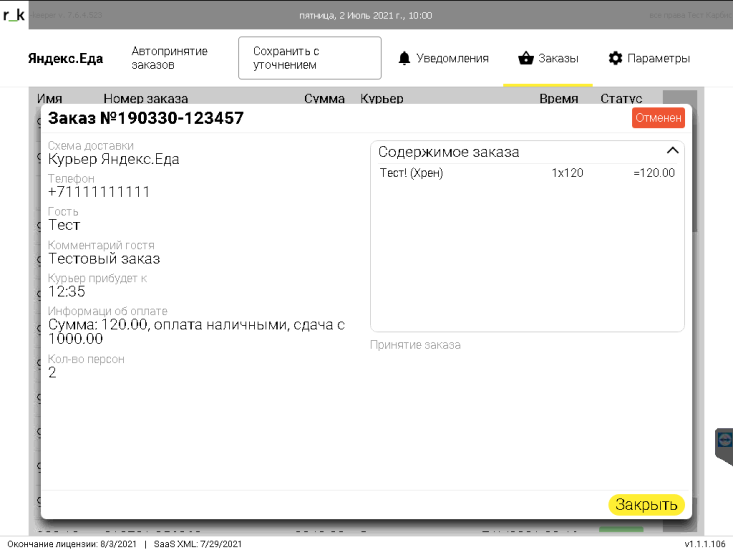Click the guest name Тест
733x550 pixels.
click(64, 225)
